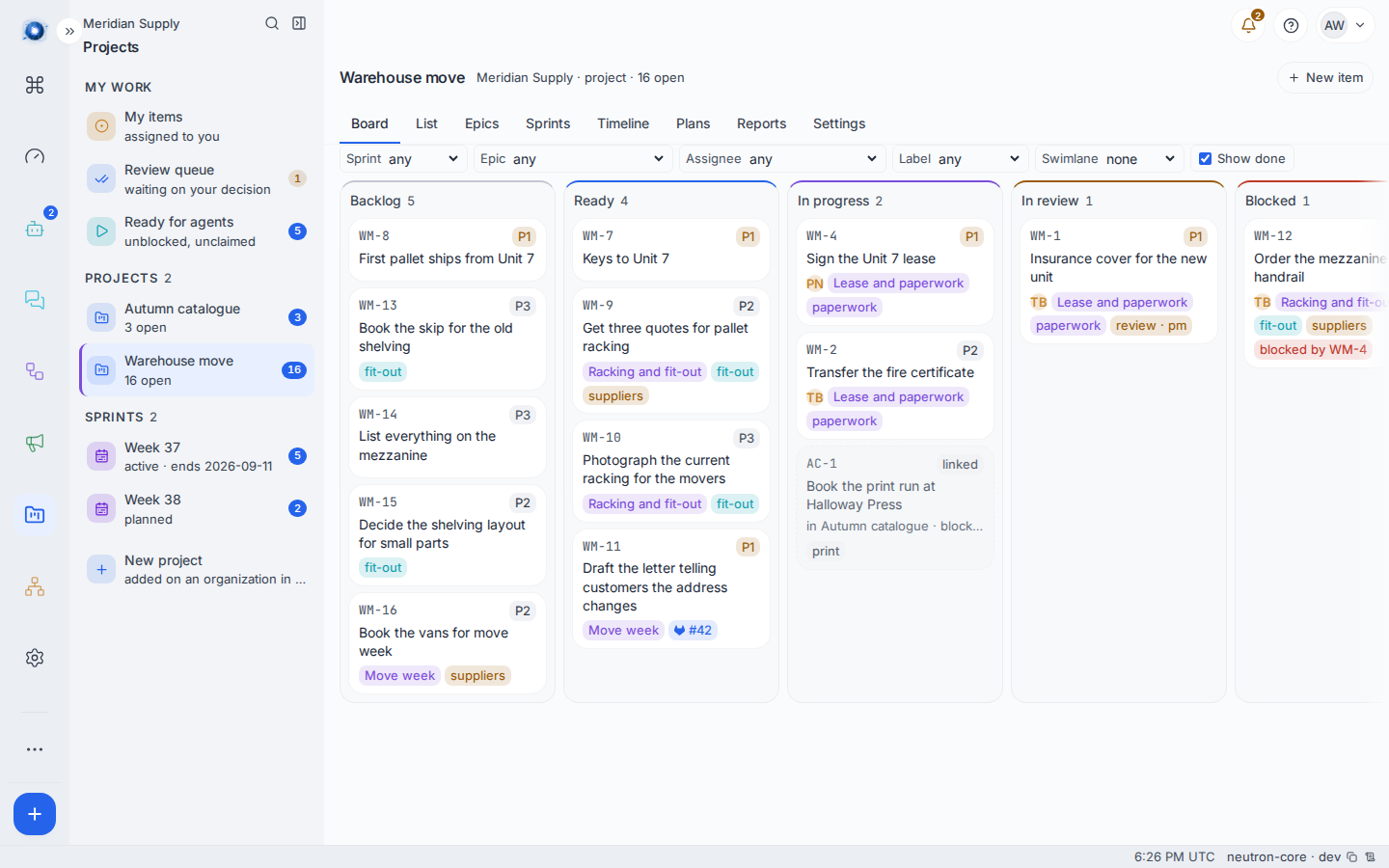Open card WM-7 Keys to Unit 7
1389x868 pixels.
(x=671, y=250)
